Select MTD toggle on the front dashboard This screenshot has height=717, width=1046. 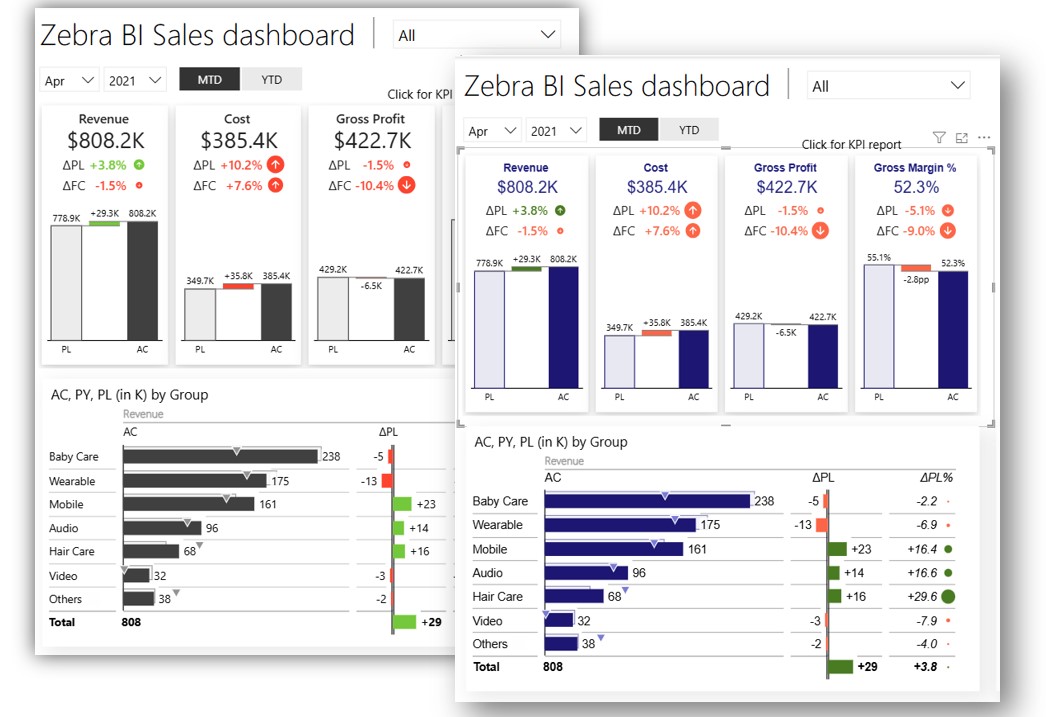tap(629, 130)
